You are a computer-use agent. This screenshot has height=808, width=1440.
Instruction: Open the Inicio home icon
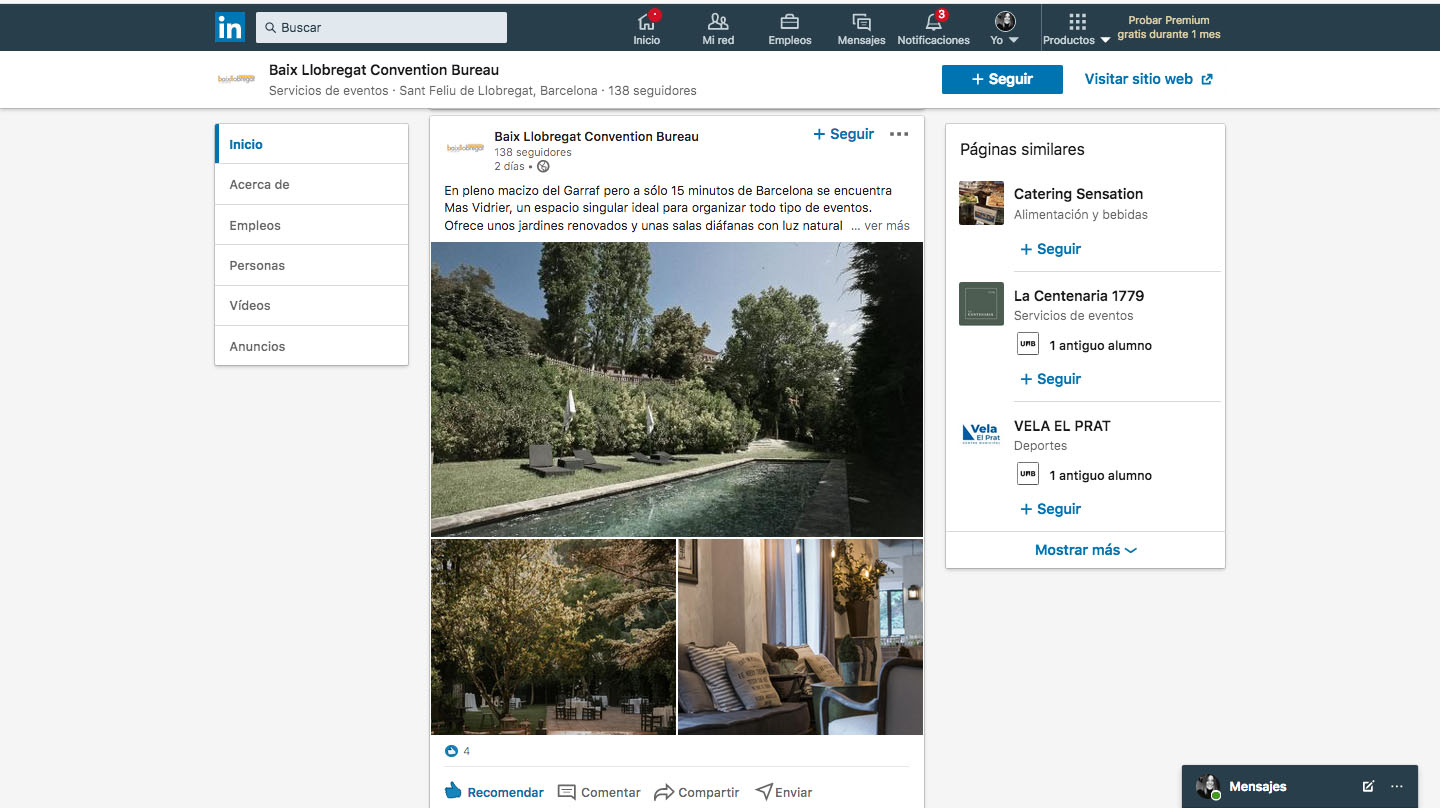(x=647, y=22)
